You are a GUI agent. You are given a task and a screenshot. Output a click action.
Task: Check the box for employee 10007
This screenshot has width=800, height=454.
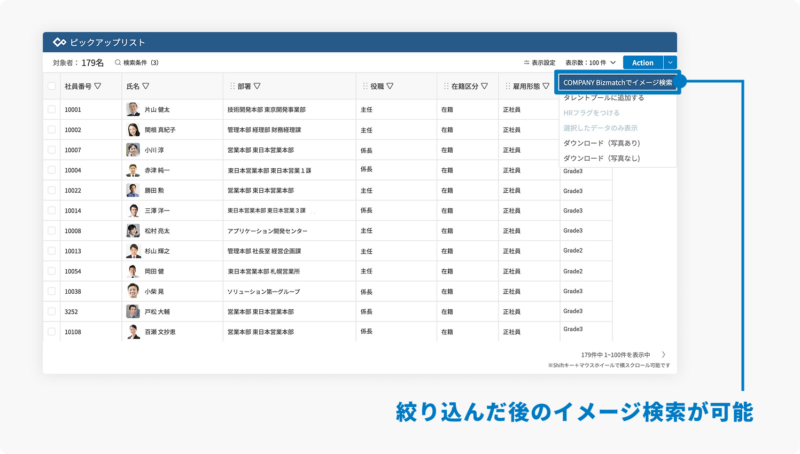(52, 150)
